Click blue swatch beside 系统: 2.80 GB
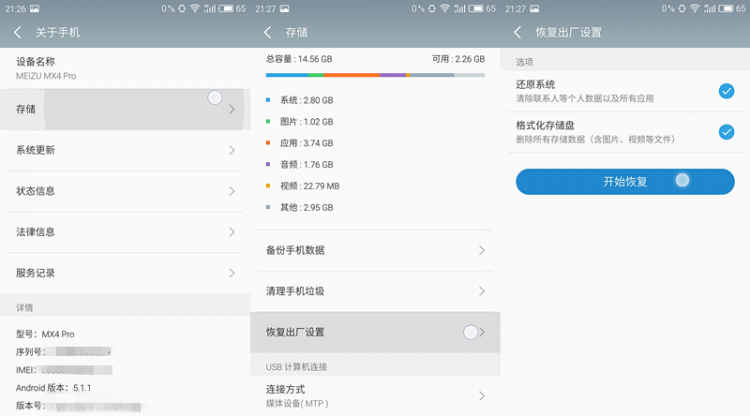The height and width of the screenshot is (416, 750). click(268, 100)
